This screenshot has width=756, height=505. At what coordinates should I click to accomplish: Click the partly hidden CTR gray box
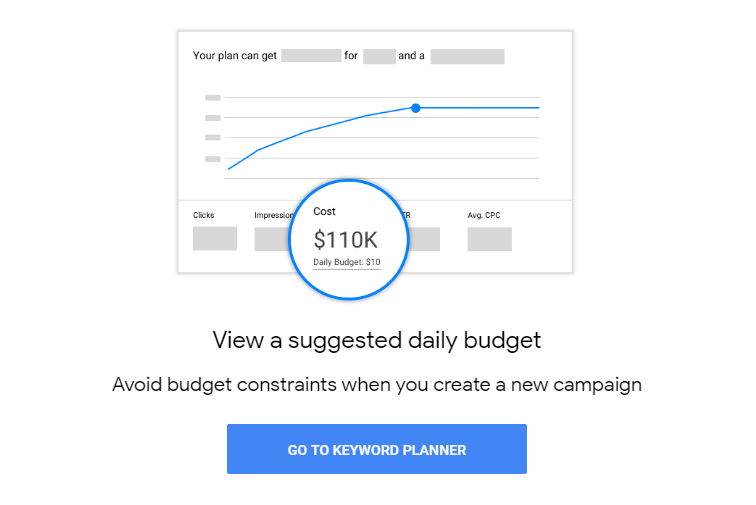click(x=423, y=239)
